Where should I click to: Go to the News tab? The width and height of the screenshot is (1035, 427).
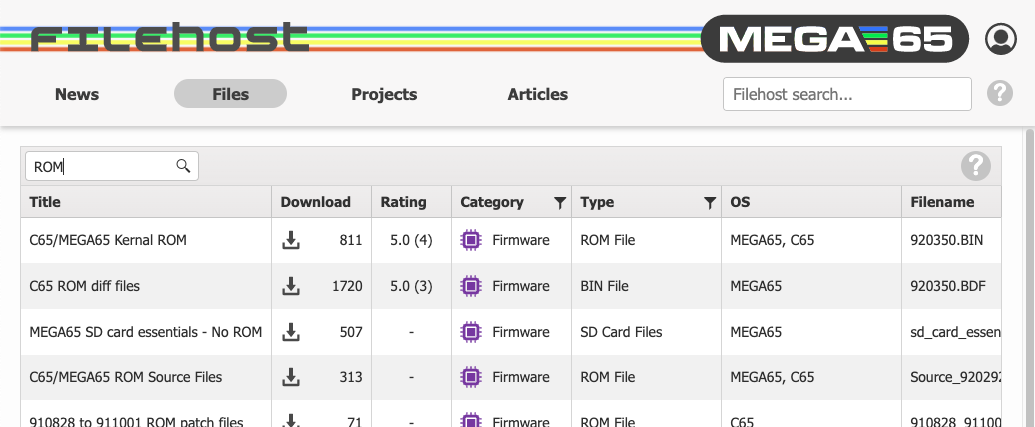(77, 94)
